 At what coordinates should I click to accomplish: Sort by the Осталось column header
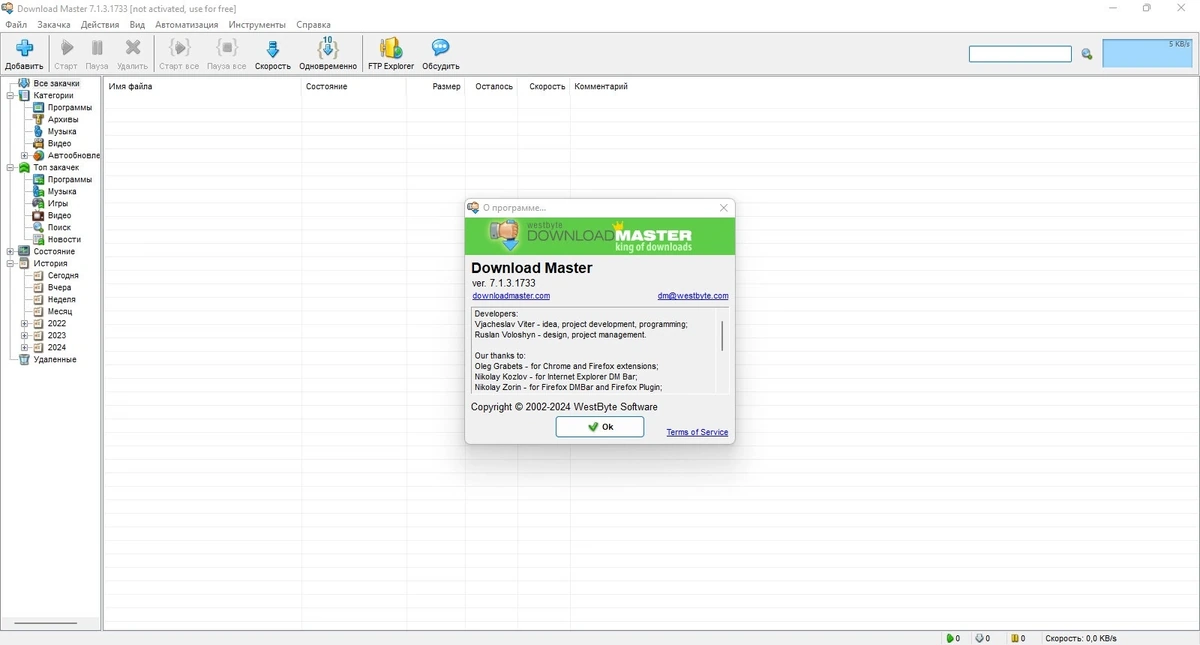click(493, 87)
